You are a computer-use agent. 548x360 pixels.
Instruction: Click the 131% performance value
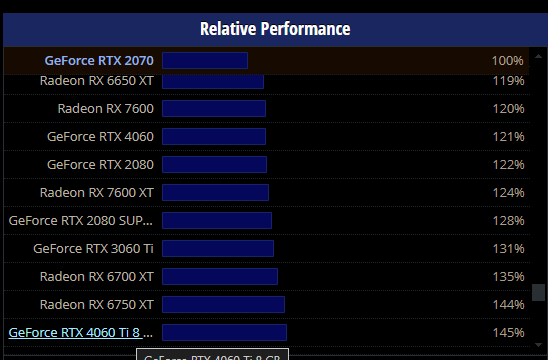click(508, 249)
